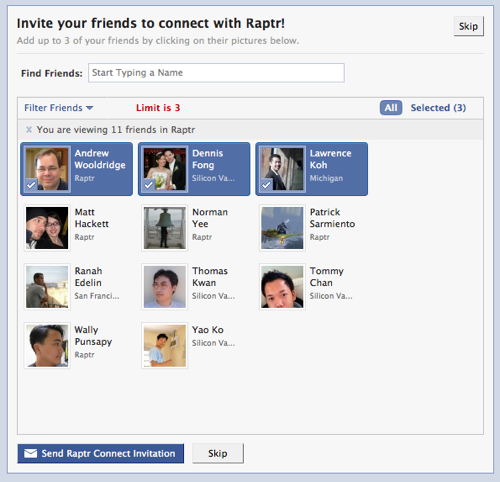Click the Skip button beside the title
The width and height of the screenshot is (500, 482).
[468, 26]
